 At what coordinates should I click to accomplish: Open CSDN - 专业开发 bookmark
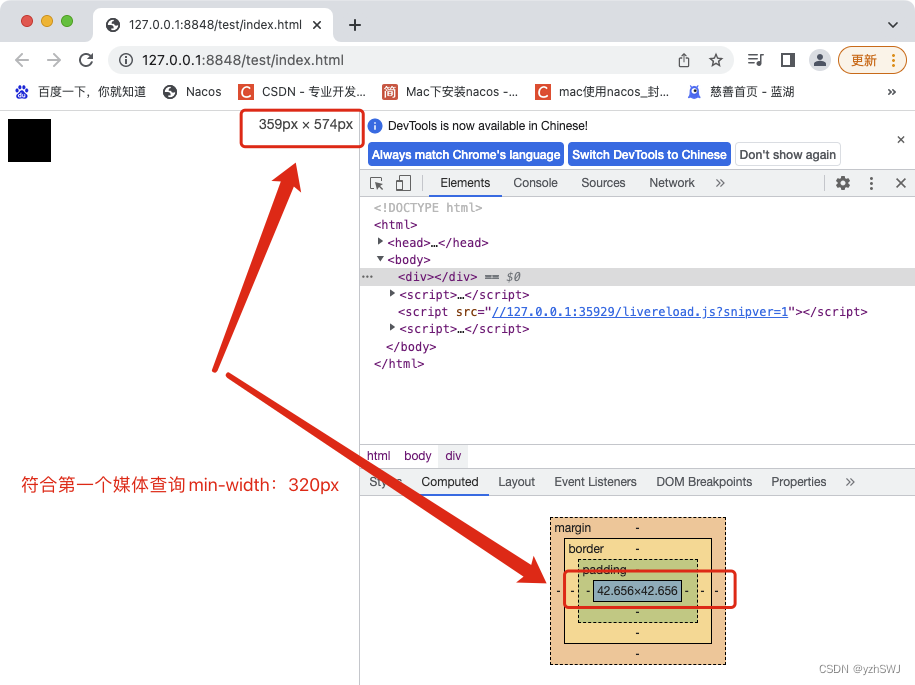coord(302,92)
